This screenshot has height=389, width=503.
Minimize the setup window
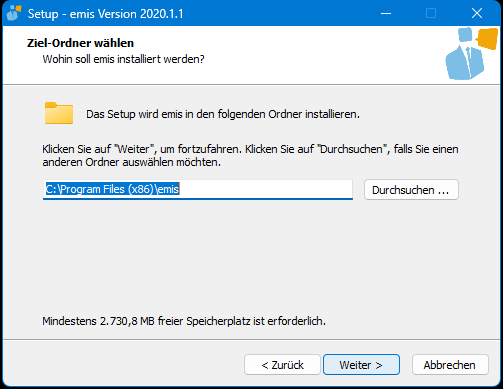tap(386, 13)
